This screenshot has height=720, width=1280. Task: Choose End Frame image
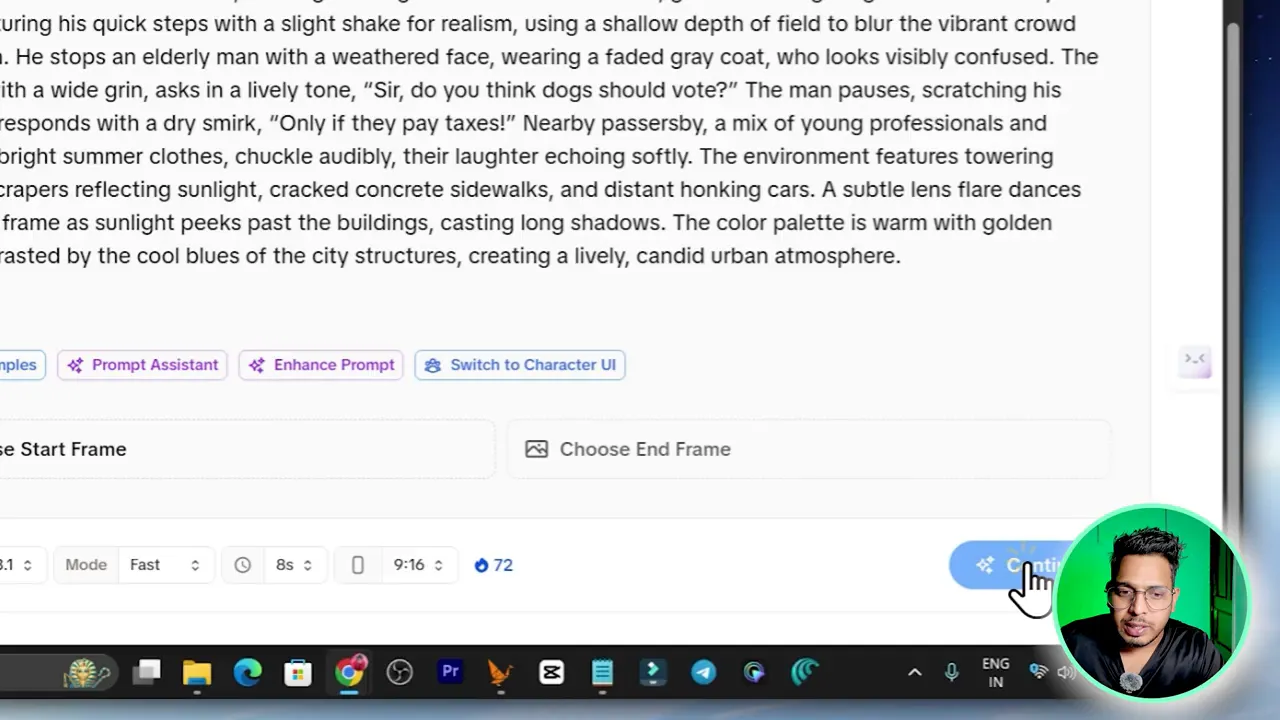808,449
